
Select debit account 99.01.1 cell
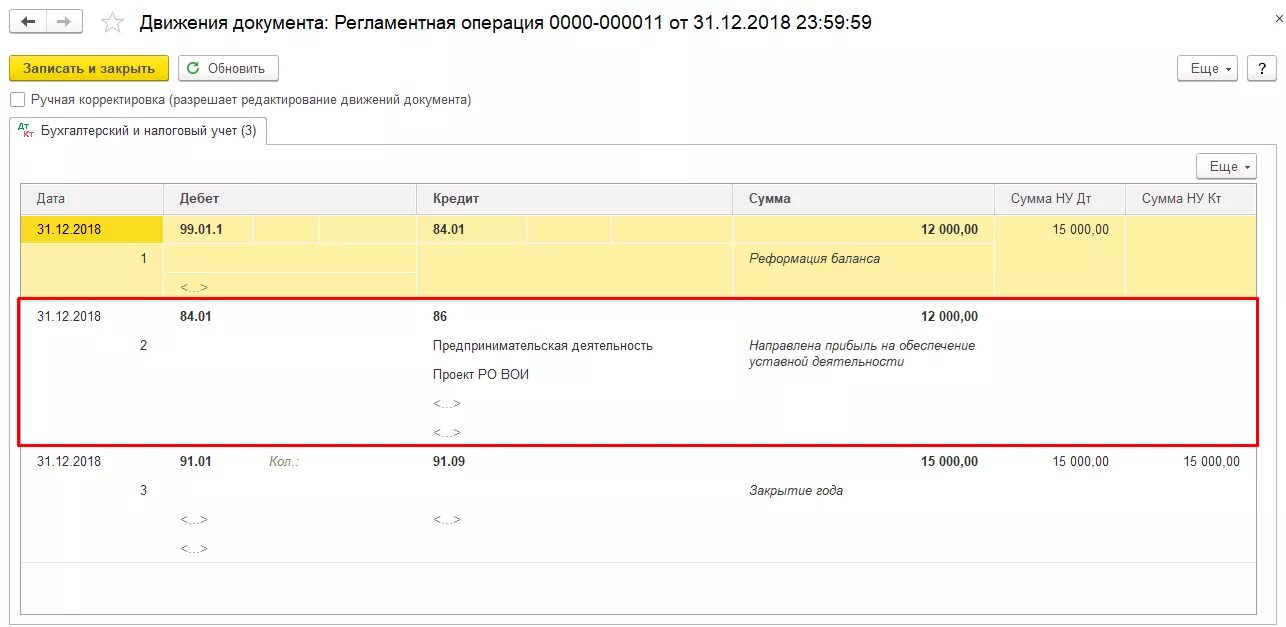pos(208,230)
